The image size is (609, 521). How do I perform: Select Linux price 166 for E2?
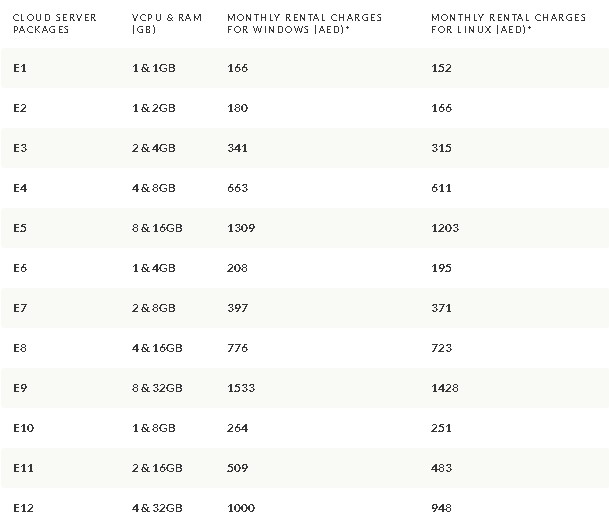(x=442, y=108)
